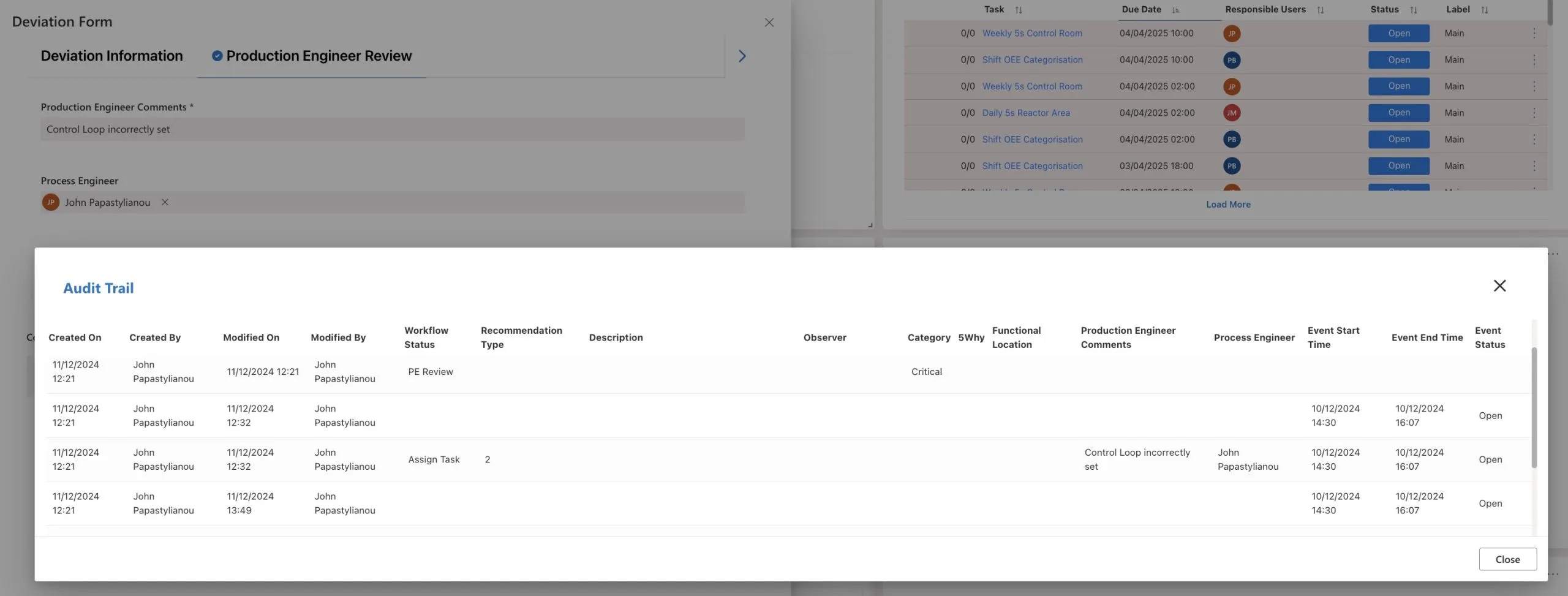Viewport: 1568px width, 596px height.
Task: Sort the task list by Due Date
Action: [1175, 10]
